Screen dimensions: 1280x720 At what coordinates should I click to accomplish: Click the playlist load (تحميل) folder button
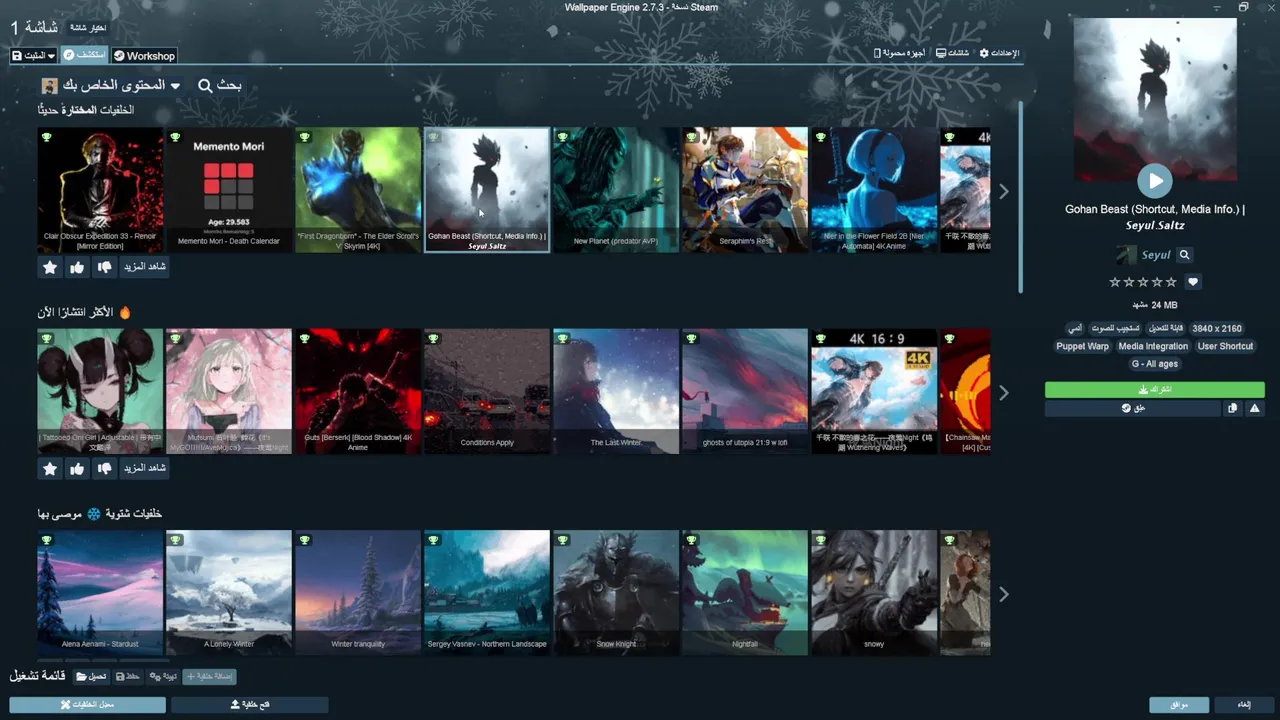91,677
